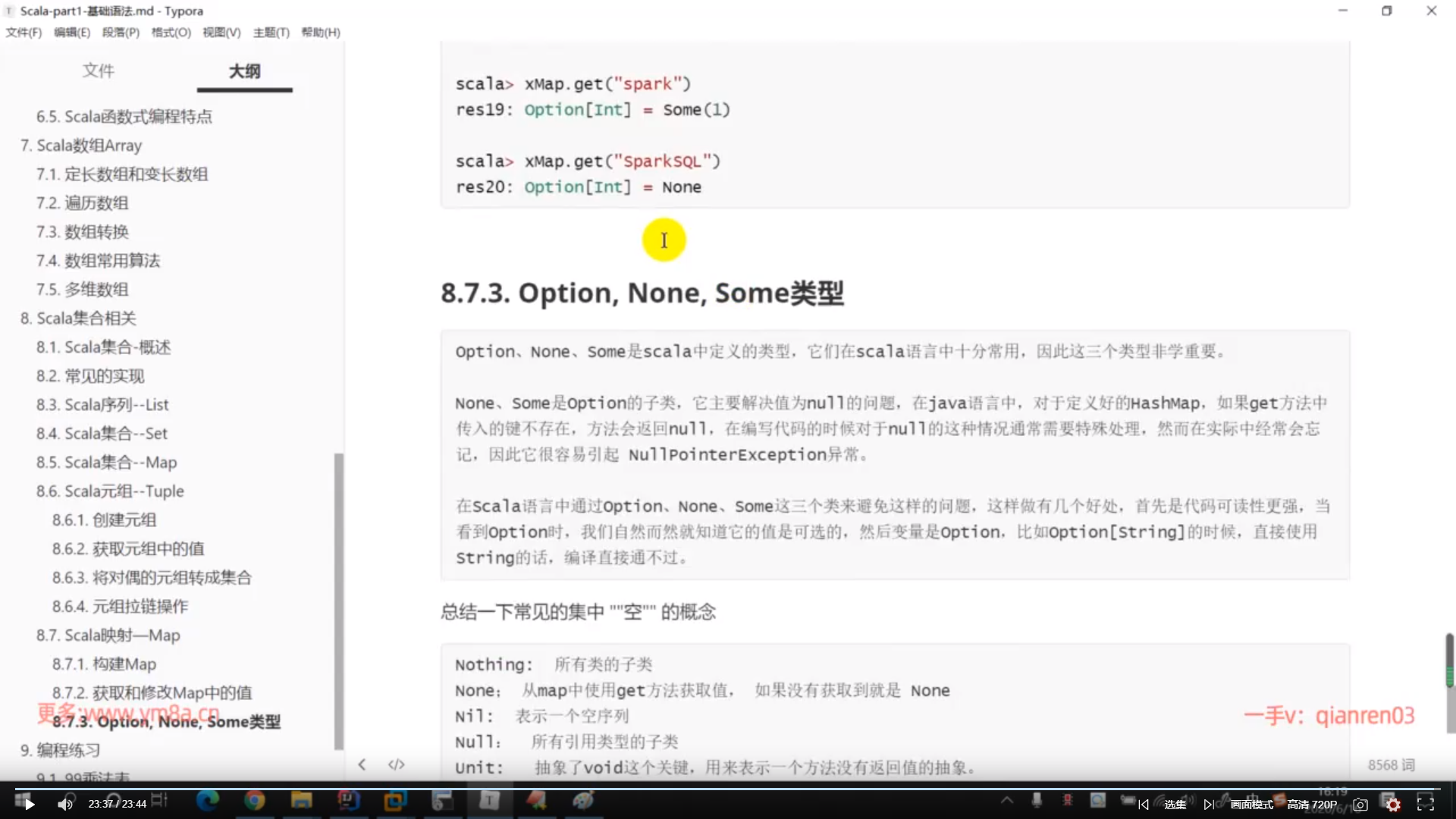
Task: Skip to next episode icon
Action: (1208, 805)
